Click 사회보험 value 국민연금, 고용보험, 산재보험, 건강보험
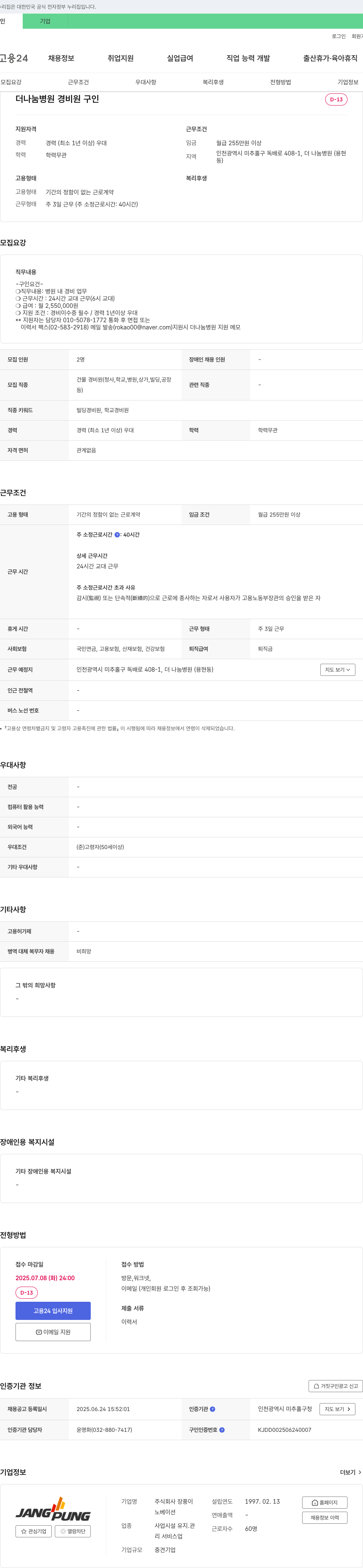The width and height of the screenshot is (363, 1568). [x=121, y=649]
